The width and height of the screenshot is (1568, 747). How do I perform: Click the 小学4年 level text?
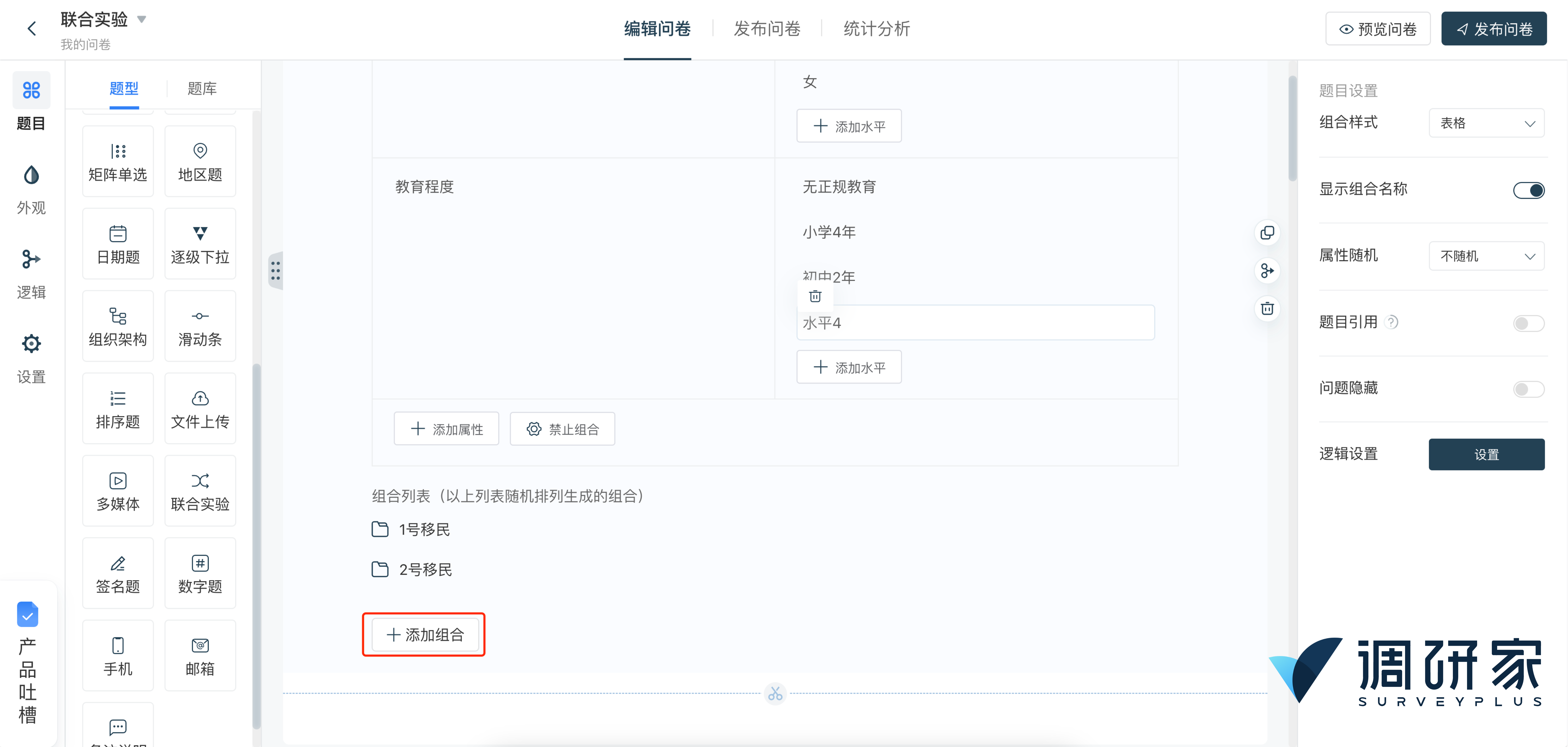[829, 232]
